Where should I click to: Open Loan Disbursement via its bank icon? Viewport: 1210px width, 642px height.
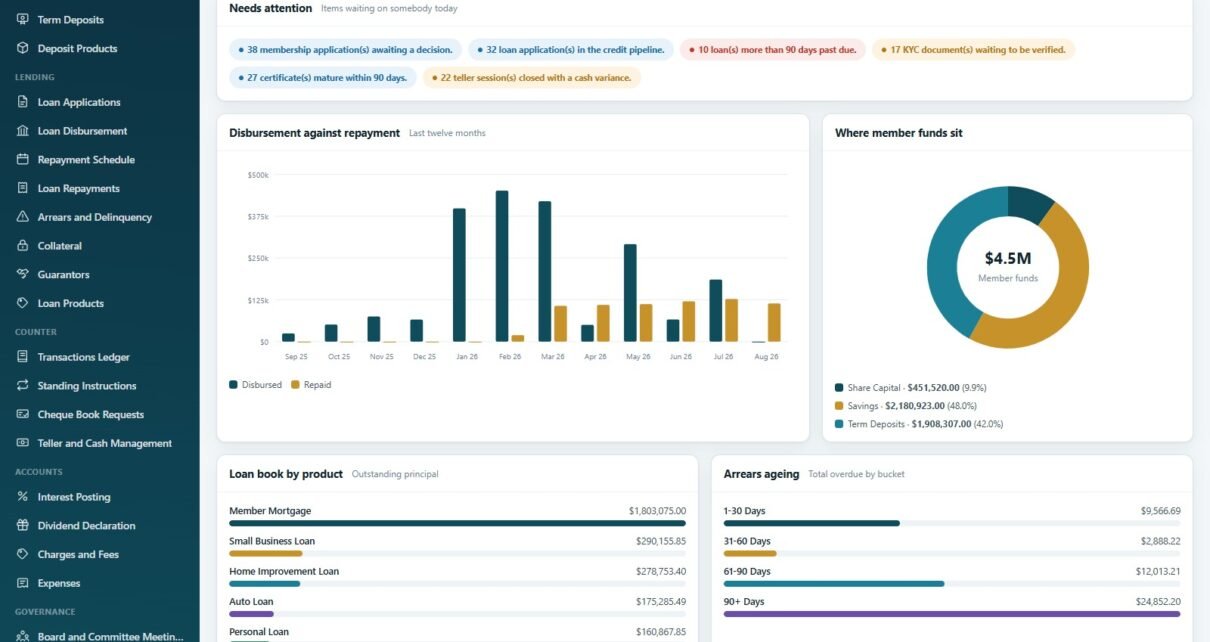point(23,131)
